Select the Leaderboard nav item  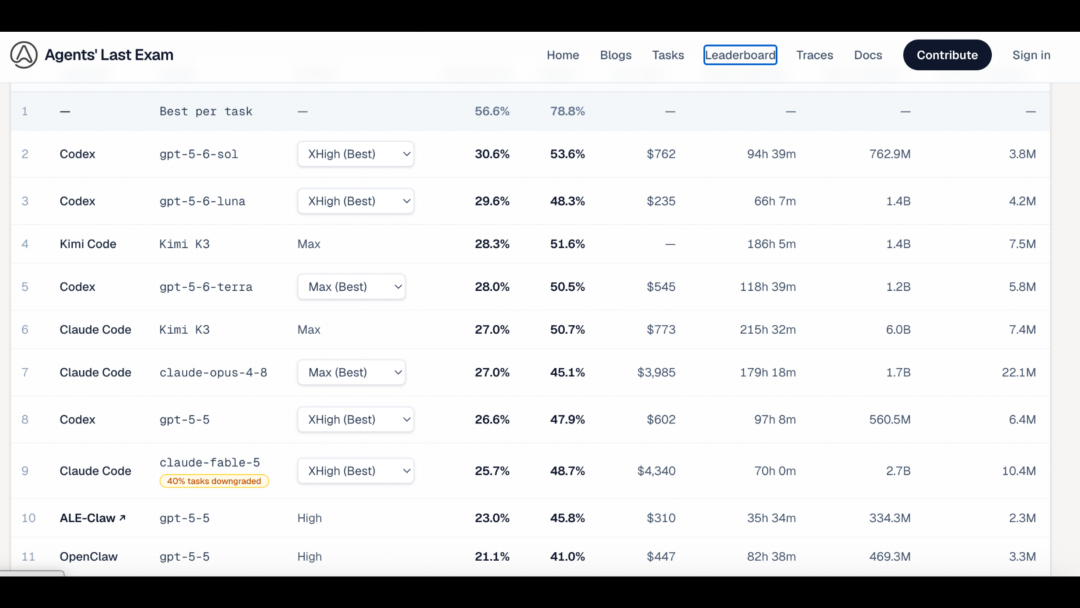pos(740,55)
